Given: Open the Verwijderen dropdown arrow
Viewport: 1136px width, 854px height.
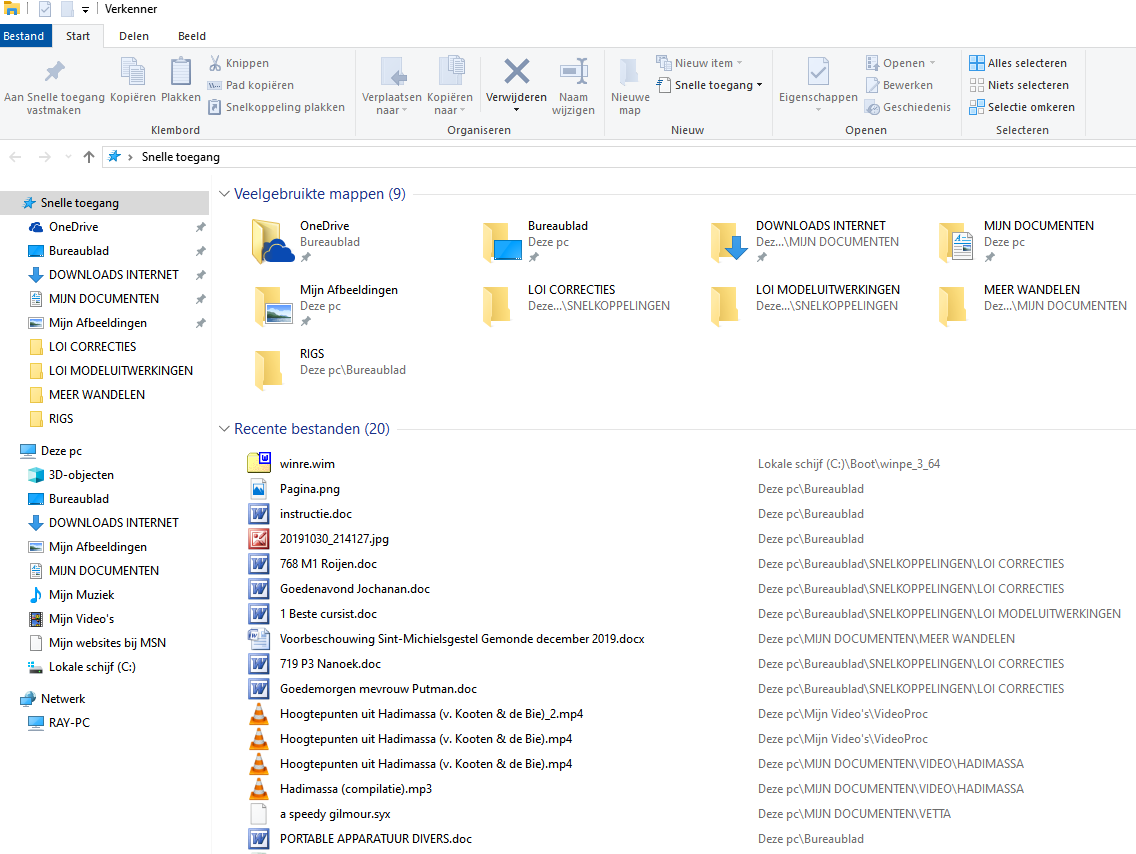Looking at the screenshot, I should coord(516,110).
